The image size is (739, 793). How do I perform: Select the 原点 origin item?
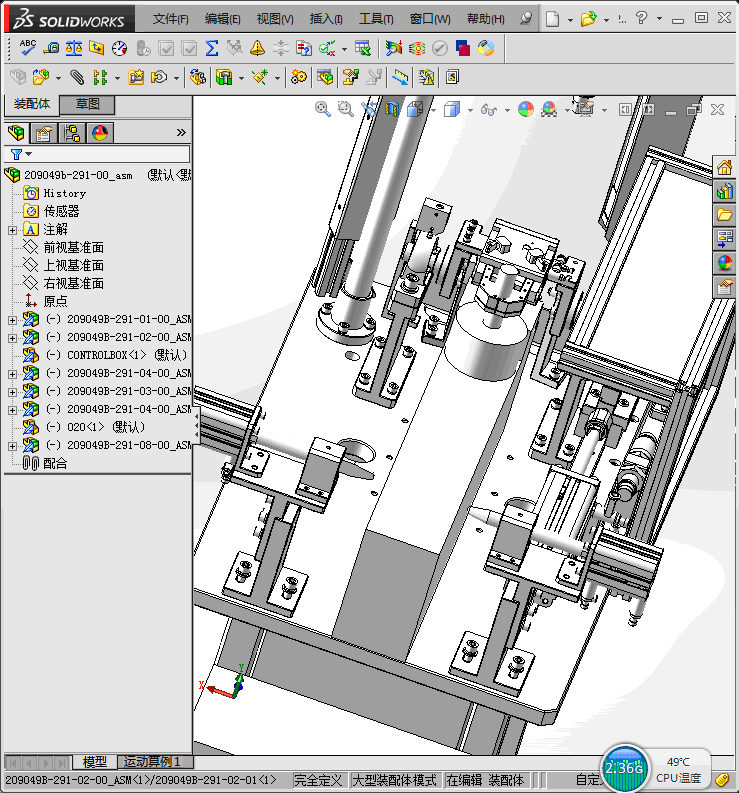pos(55,301)
